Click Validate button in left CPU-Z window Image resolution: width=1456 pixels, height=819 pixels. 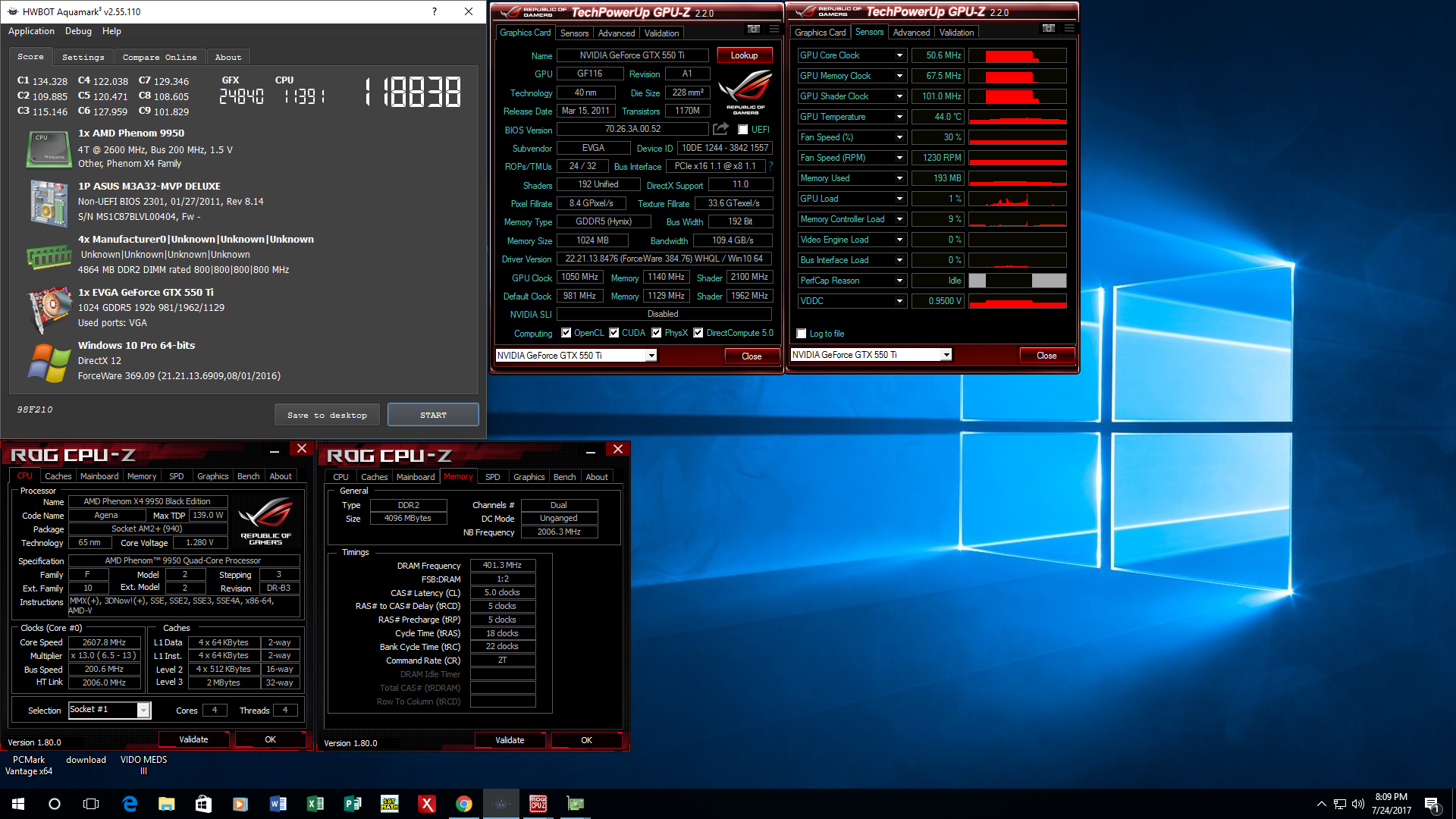click(193, 739)
